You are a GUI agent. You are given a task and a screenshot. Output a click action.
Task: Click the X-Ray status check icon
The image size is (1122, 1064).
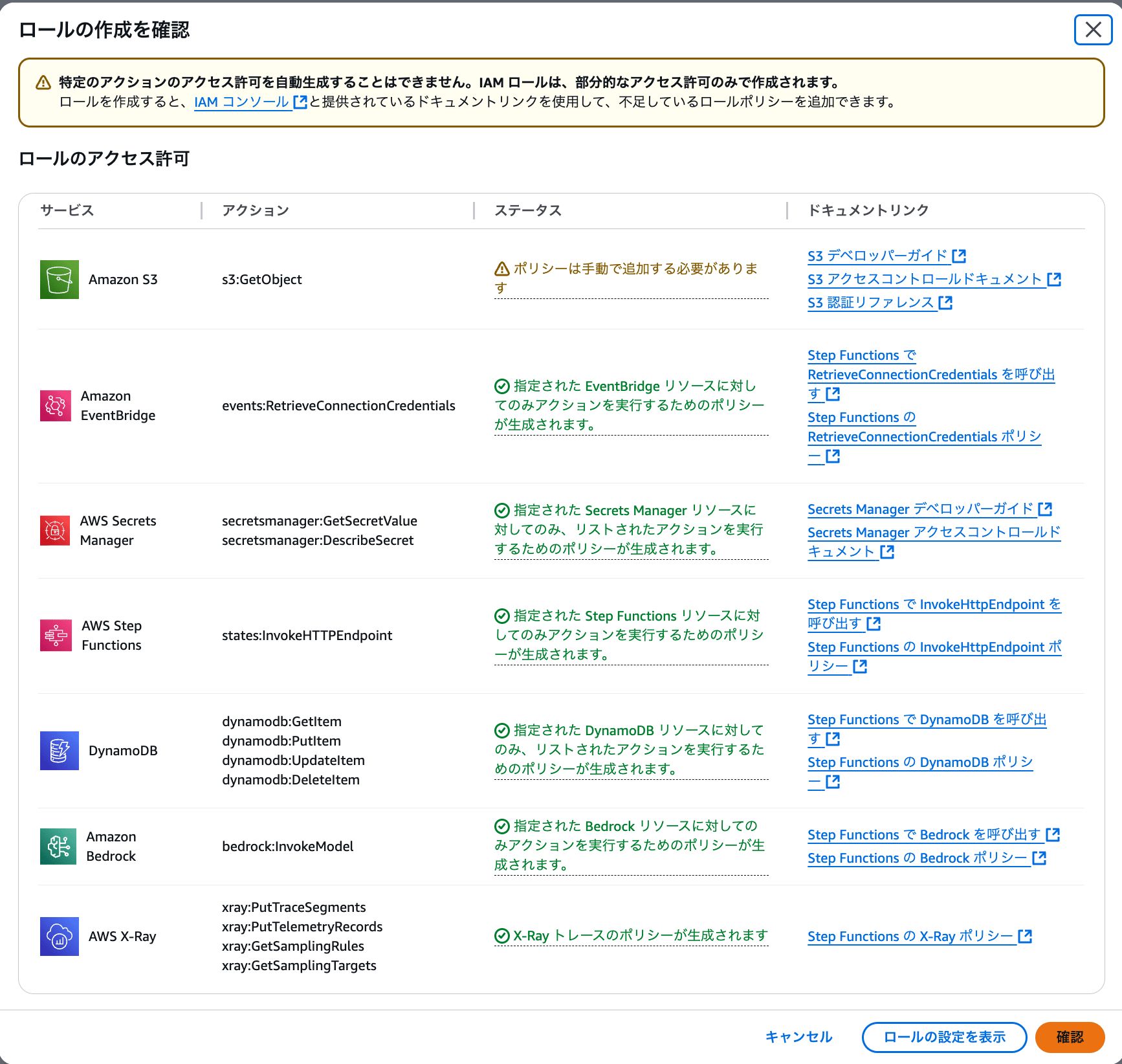(502, 936)
